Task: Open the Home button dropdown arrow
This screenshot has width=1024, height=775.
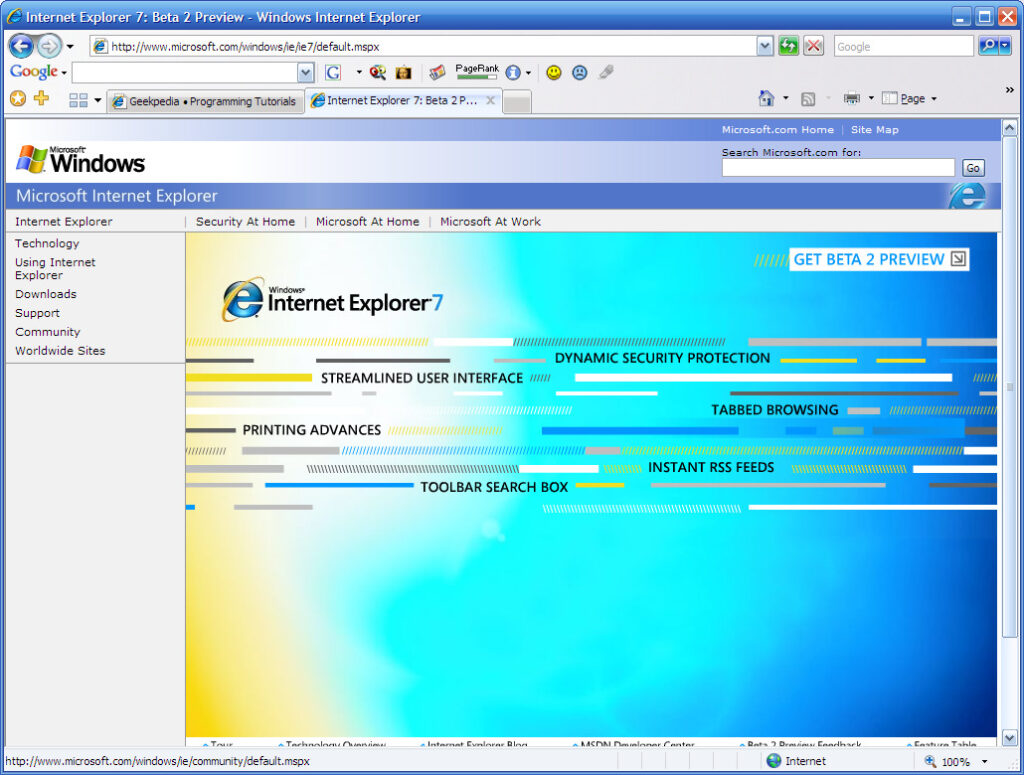Action: click(x=786, y=99)
